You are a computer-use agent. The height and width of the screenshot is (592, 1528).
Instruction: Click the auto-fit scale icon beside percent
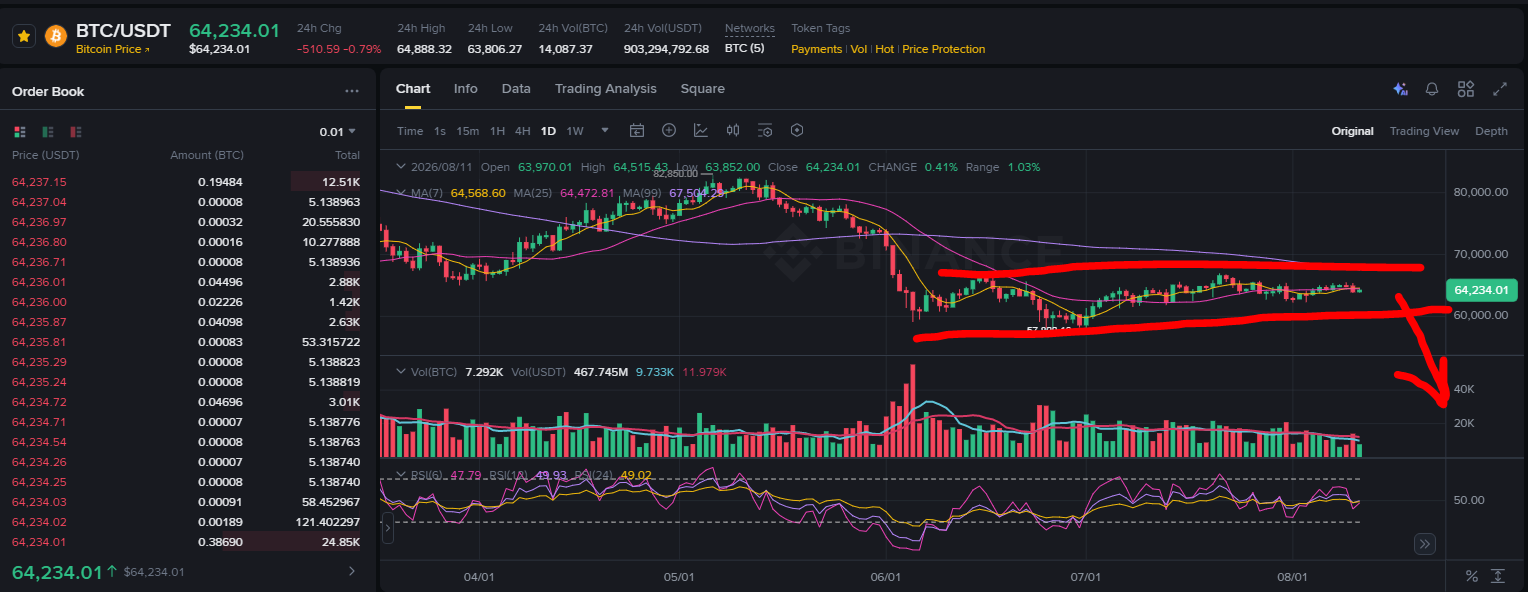tap(1498, 576)
